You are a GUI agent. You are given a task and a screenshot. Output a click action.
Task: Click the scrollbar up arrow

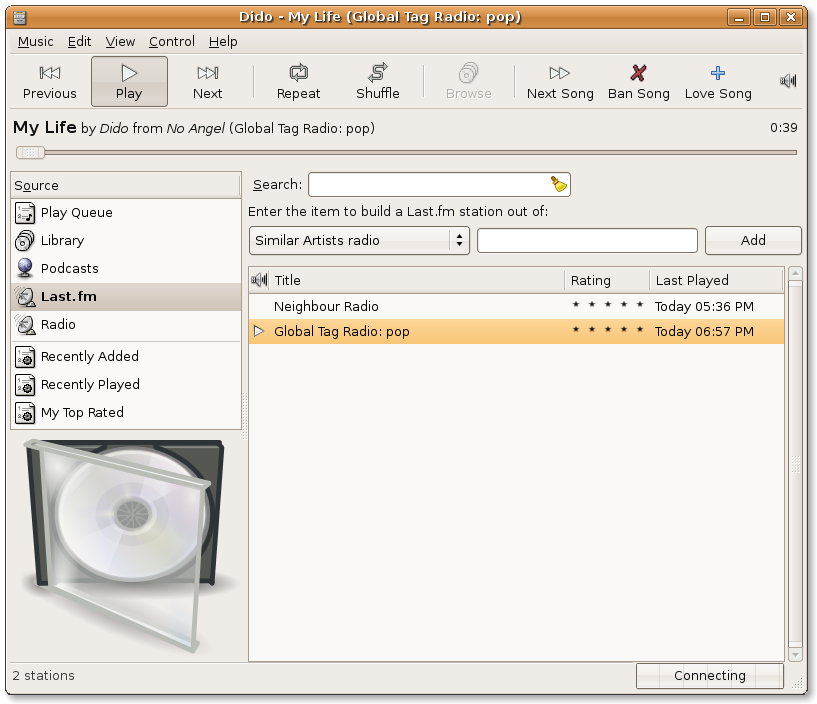pyautogui.click(x=795, y=274)
